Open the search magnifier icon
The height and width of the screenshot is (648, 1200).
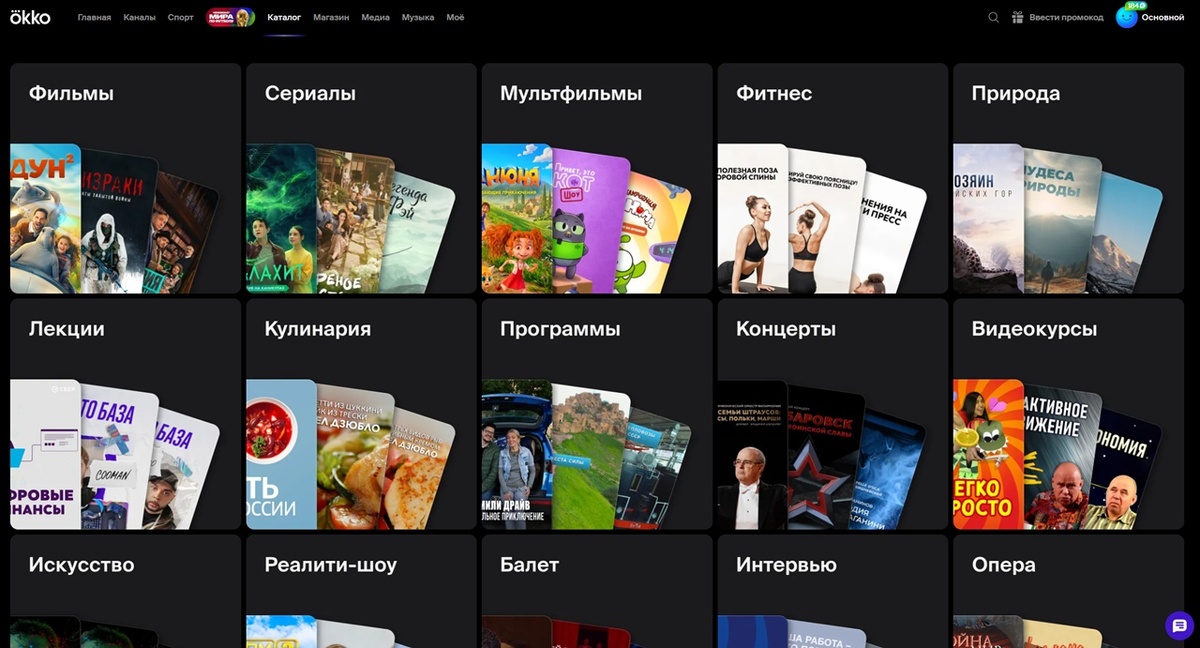tap(993, 17)
